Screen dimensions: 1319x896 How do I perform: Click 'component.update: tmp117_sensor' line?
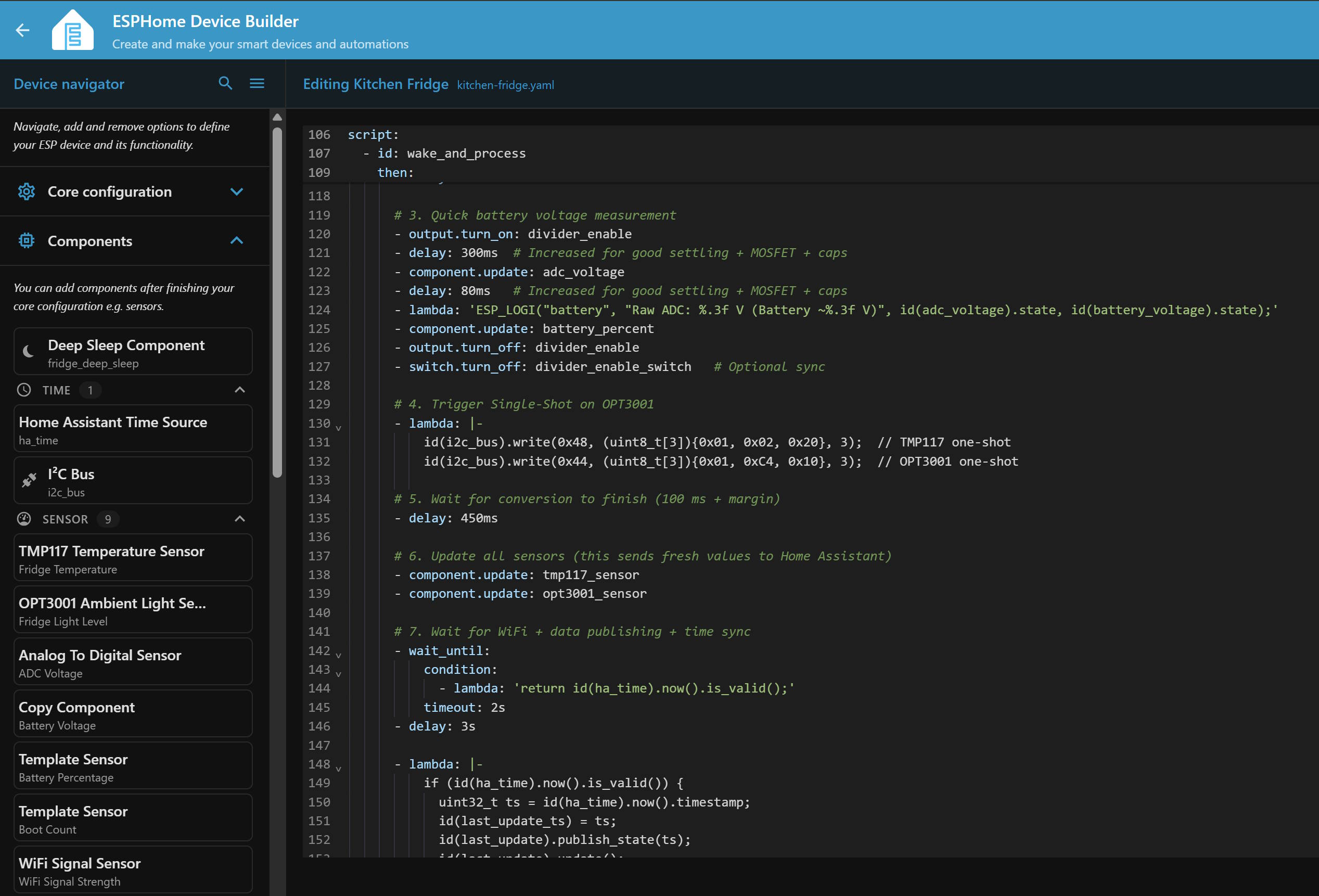pos(524,575)
